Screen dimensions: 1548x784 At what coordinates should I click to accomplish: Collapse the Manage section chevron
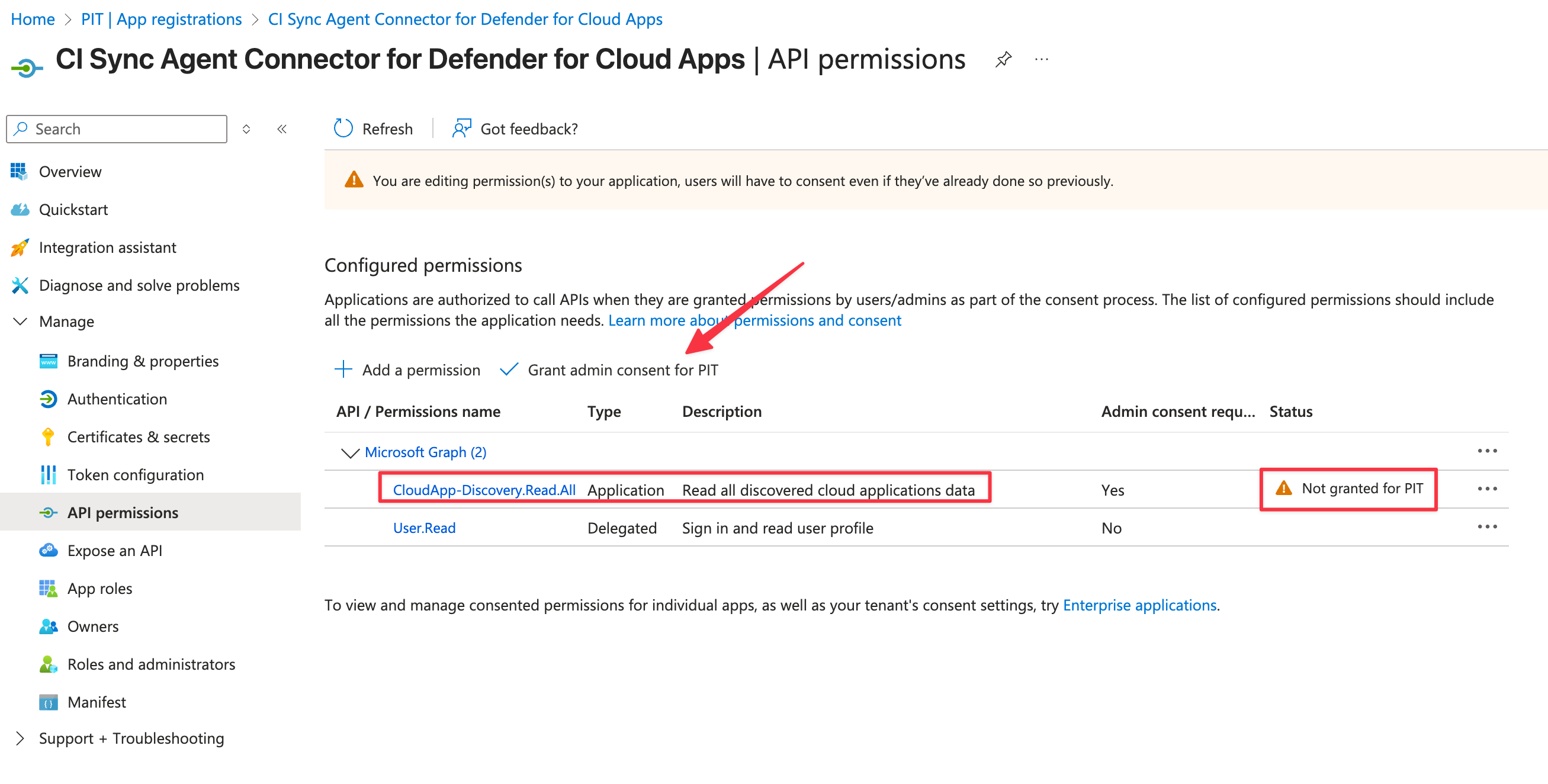coord(20,322)
